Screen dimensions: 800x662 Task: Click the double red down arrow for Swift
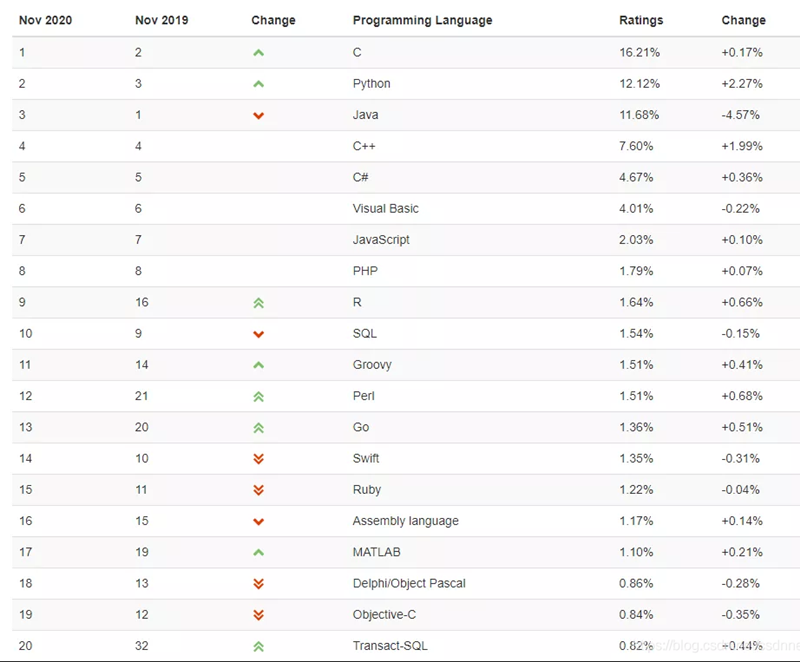[259, 459]
